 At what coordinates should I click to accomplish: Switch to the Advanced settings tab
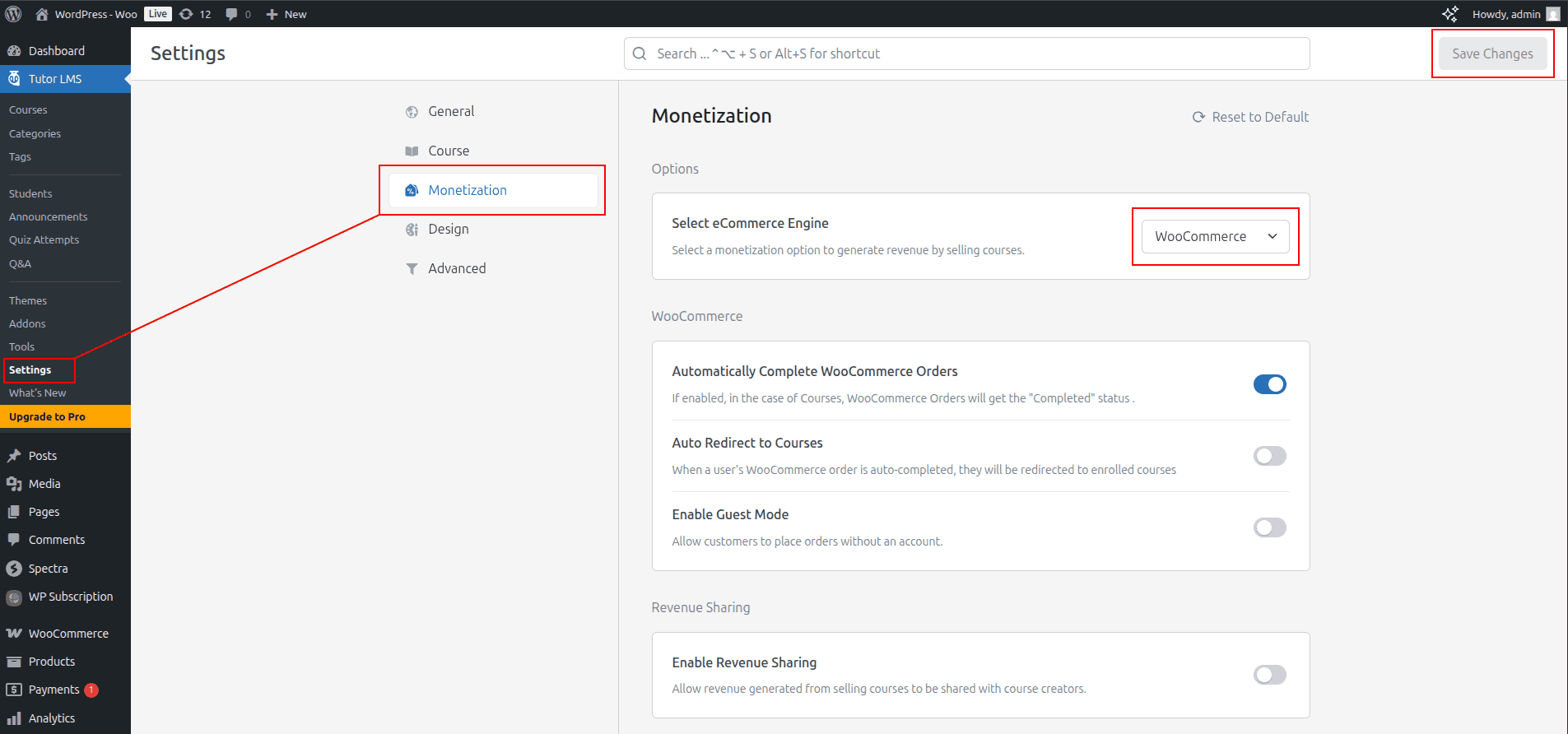[456, 268]
